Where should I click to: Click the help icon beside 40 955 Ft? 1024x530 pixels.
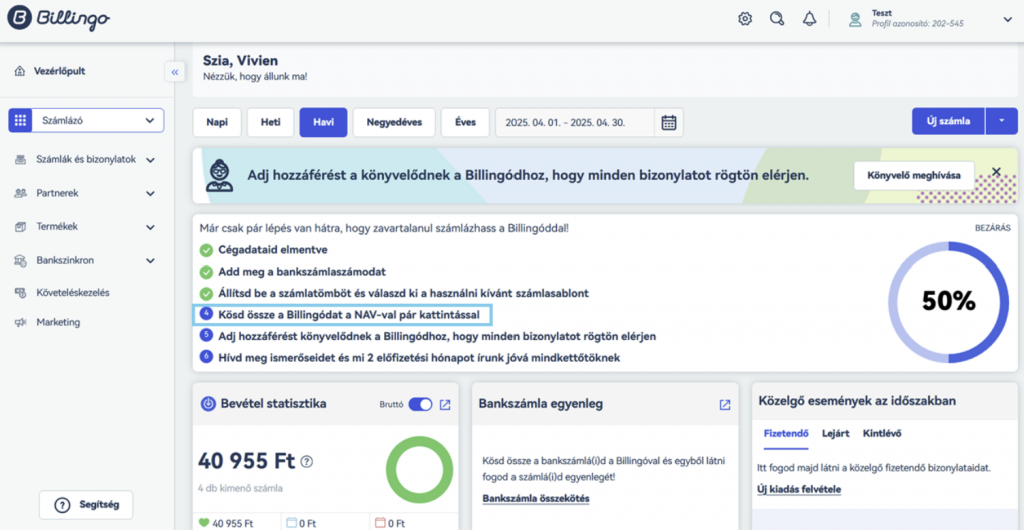[307, 461]
